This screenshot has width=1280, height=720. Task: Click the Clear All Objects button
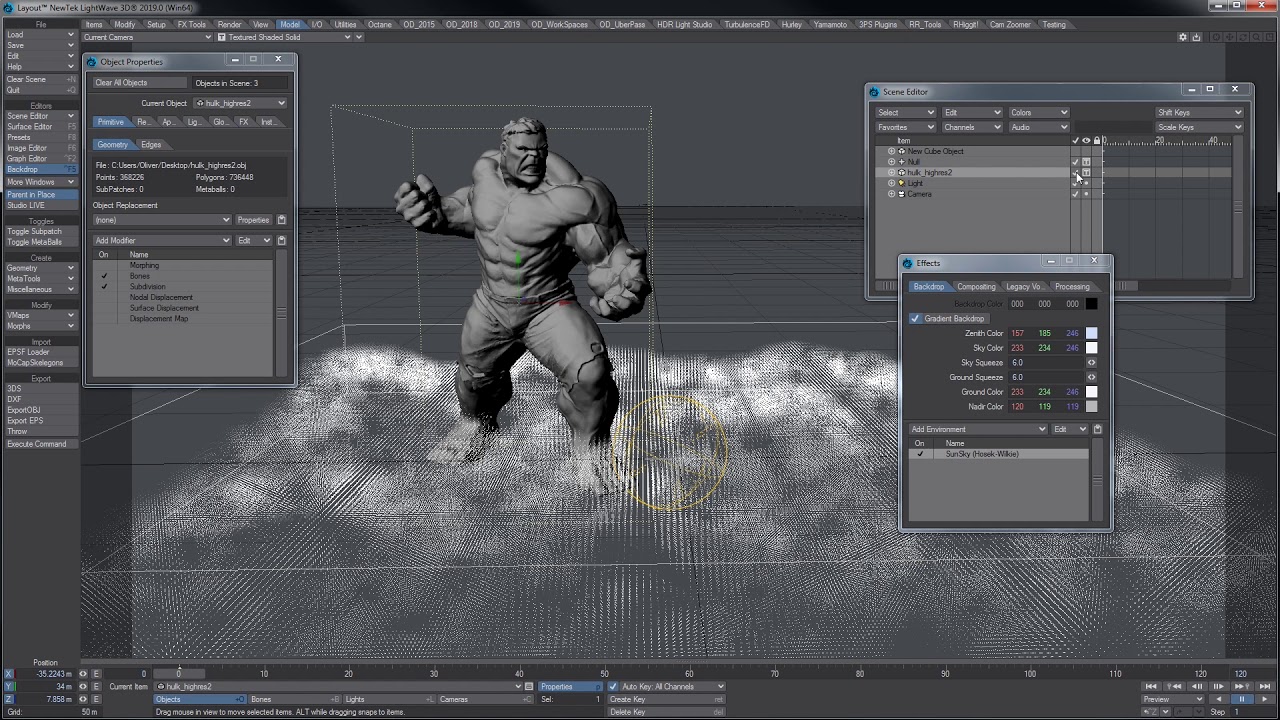click(x=139, y=83)
